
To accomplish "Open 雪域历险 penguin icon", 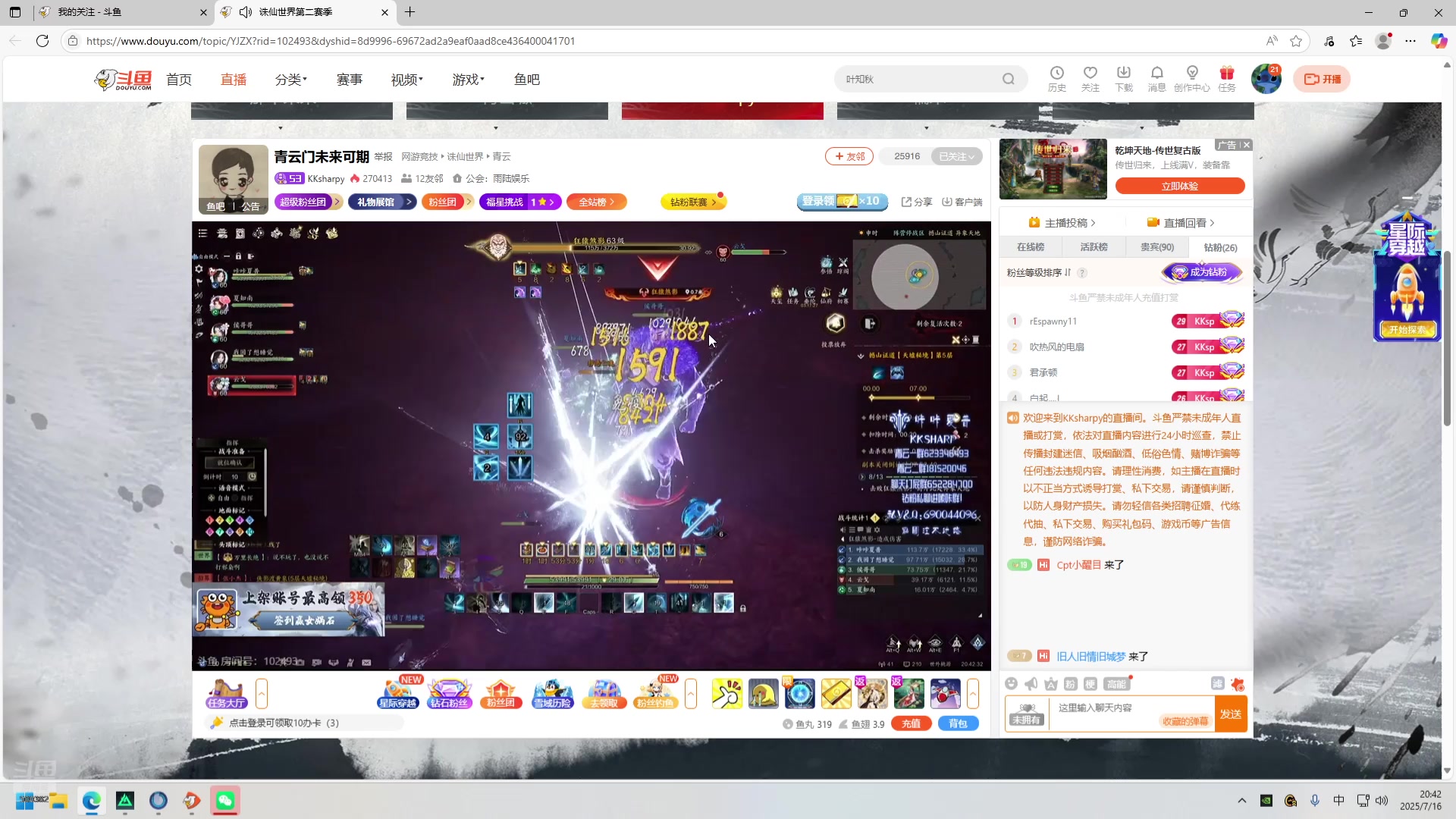I will click(x=552, y=693).
